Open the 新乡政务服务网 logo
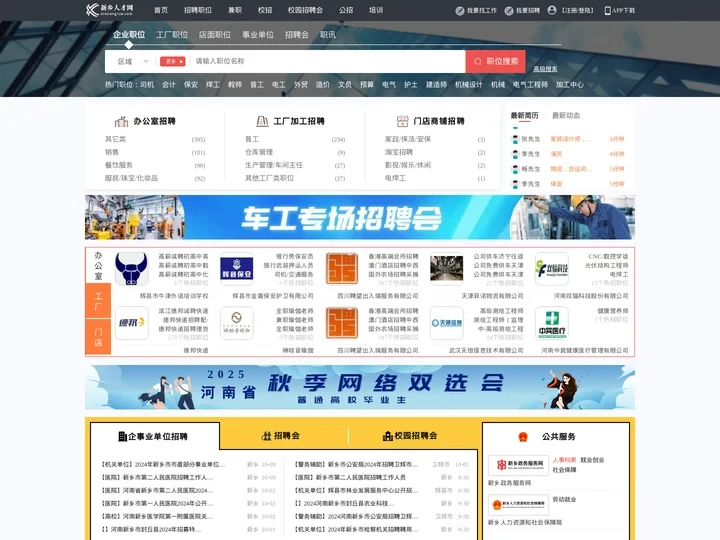 [x=518, y=465]
